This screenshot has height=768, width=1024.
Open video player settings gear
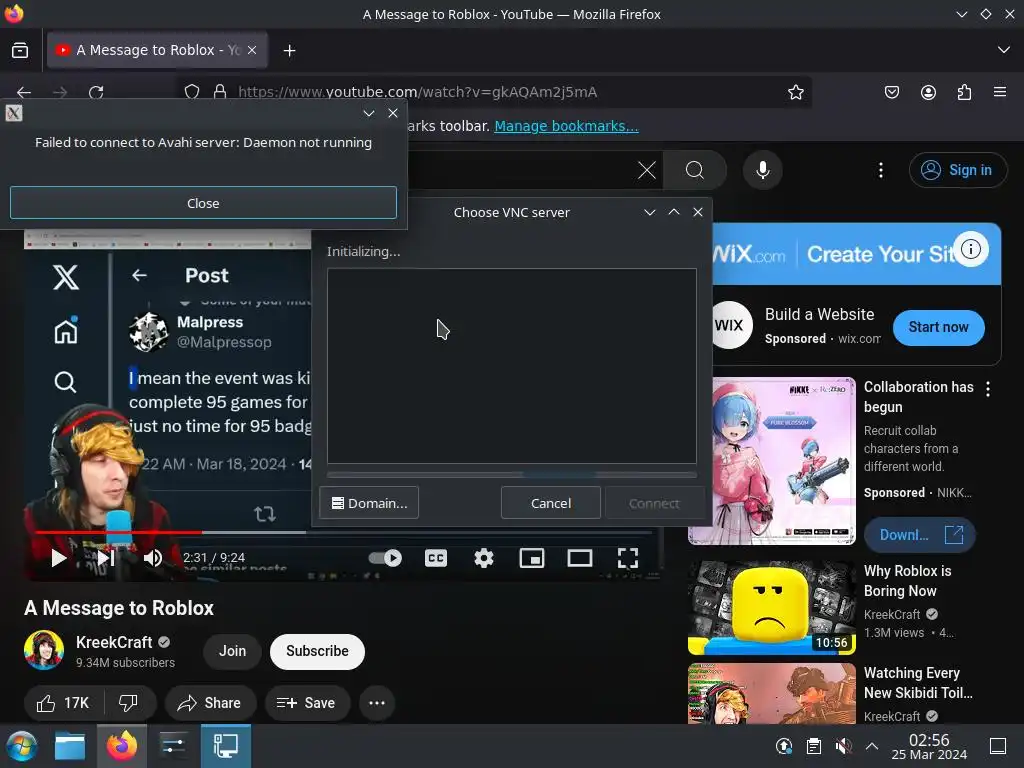(484, 558)
